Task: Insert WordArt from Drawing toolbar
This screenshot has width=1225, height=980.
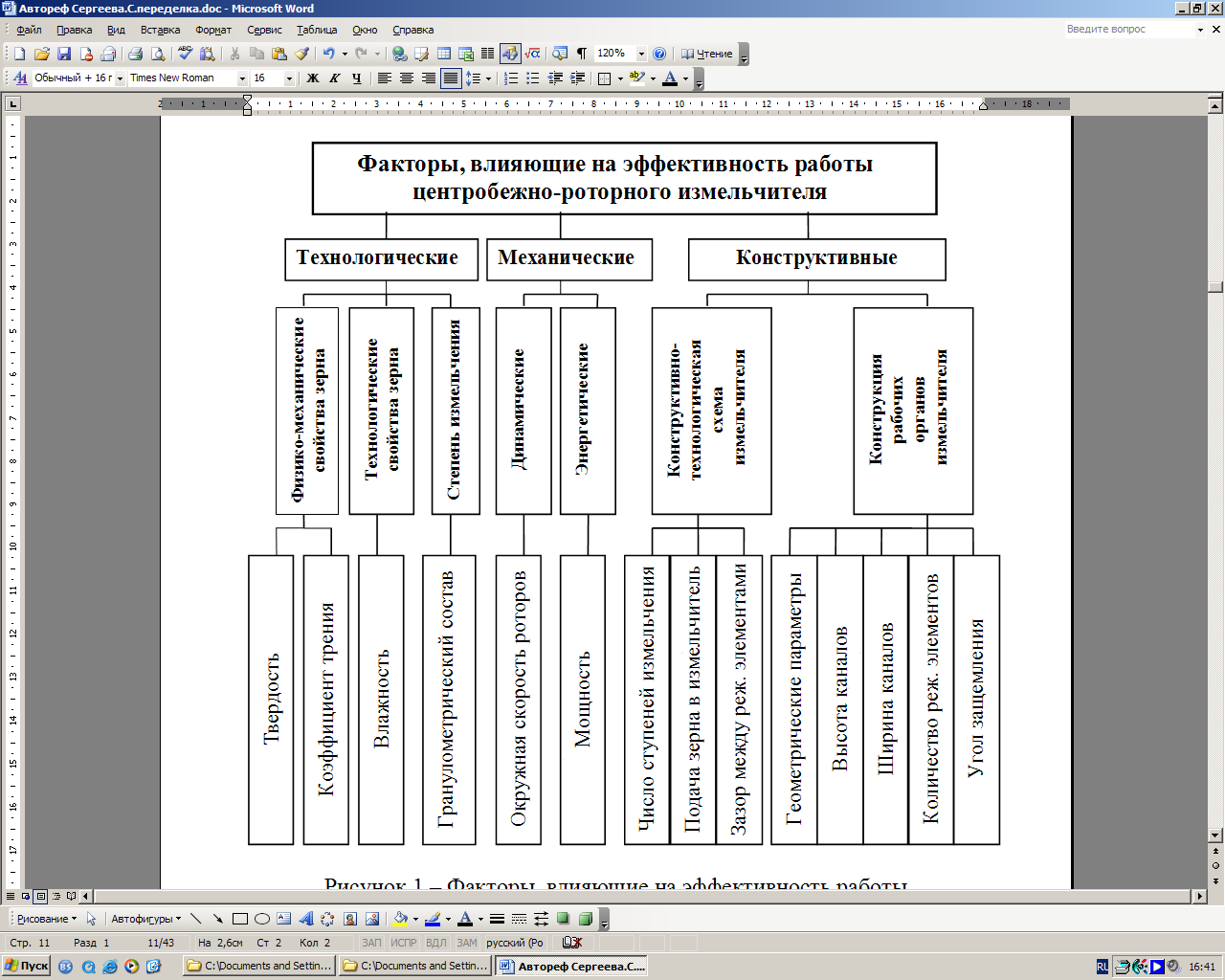Action: pyautogui.click(x=306, y=919)
